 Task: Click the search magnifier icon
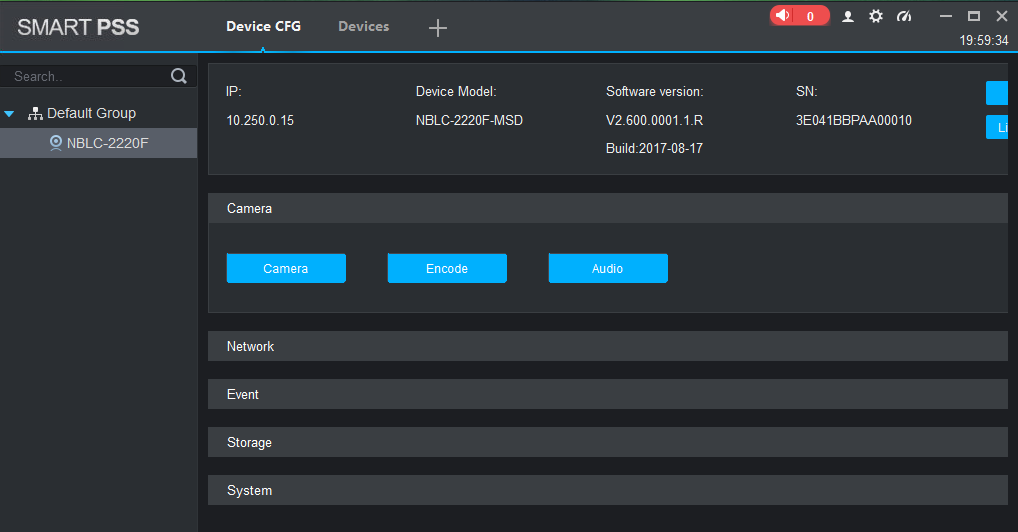(x=179, y=76)
